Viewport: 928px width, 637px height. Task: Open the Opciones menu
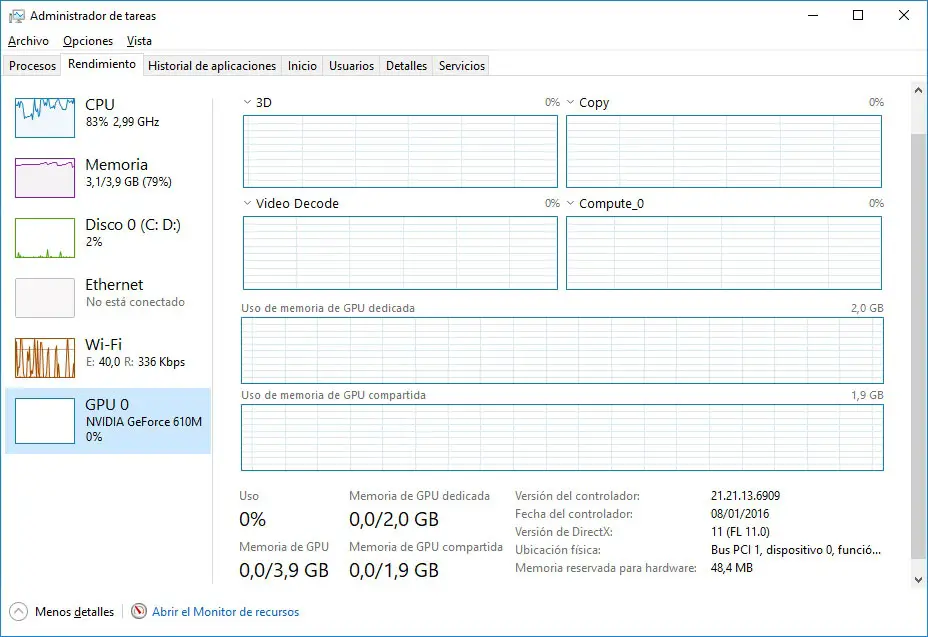tap(88, 41)
